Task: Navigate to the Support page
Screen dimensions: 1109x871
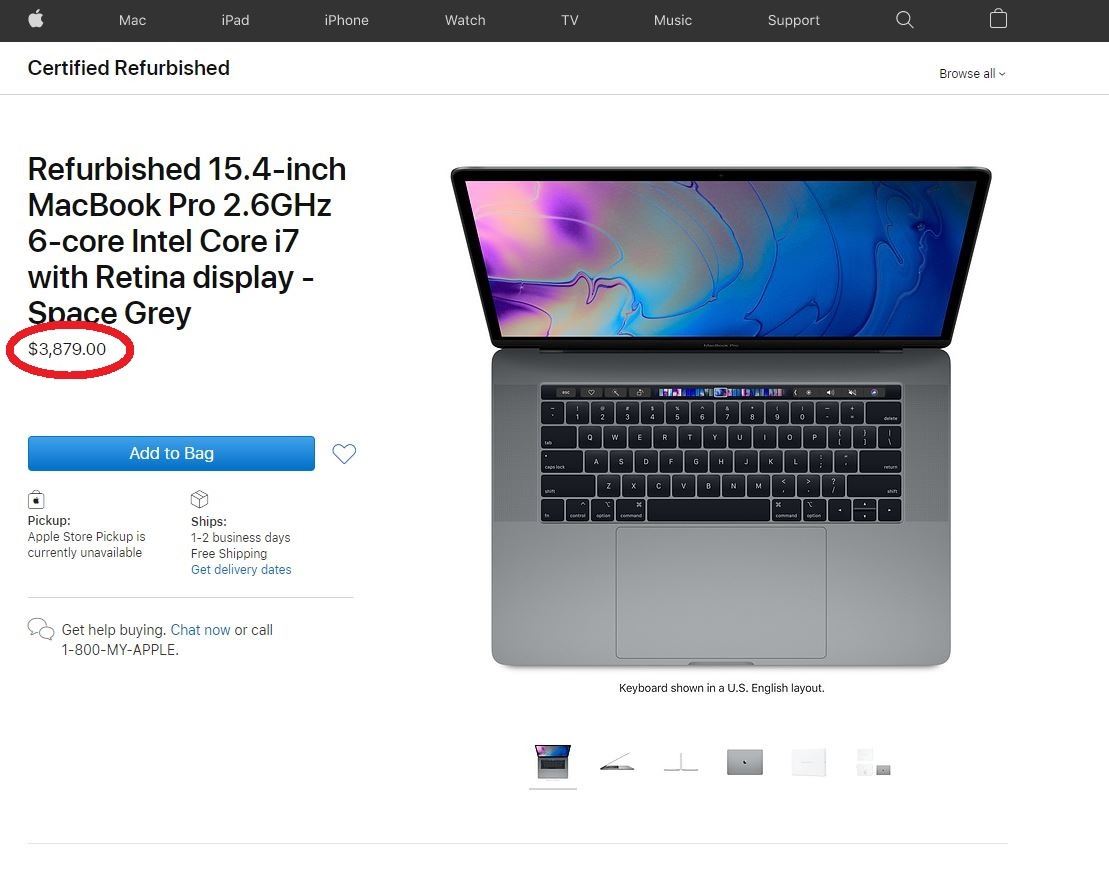Action: pyautogui.click(x=794, y=21)
